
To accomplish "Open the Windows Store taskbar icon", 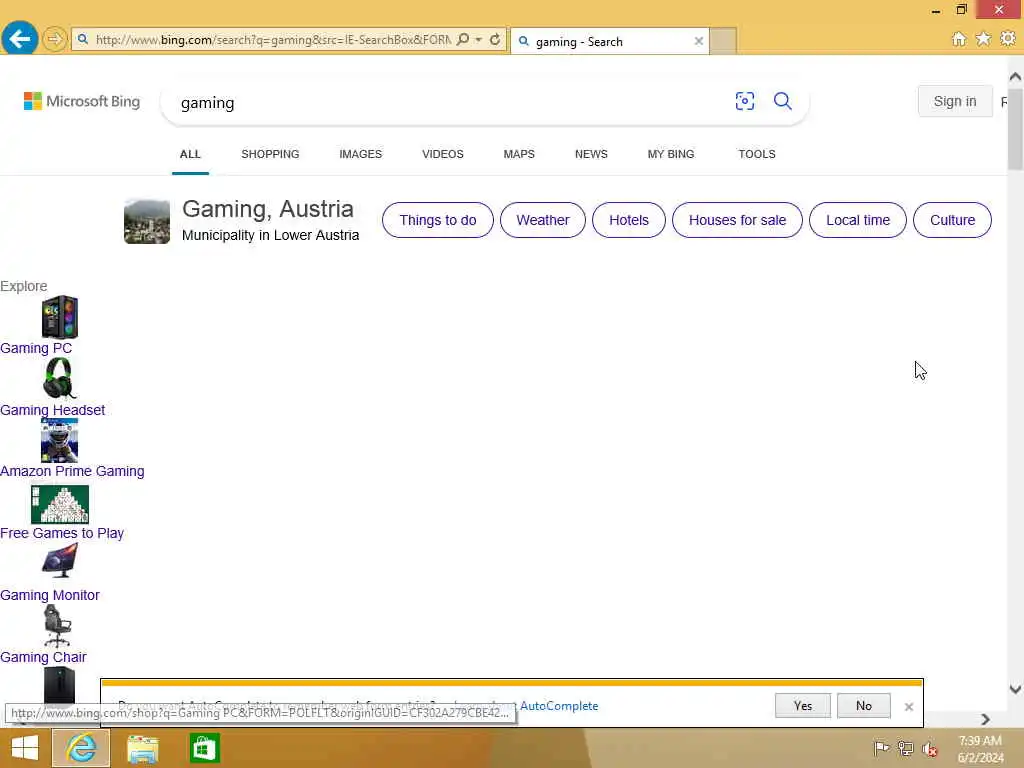I will [x=204, y=748].
